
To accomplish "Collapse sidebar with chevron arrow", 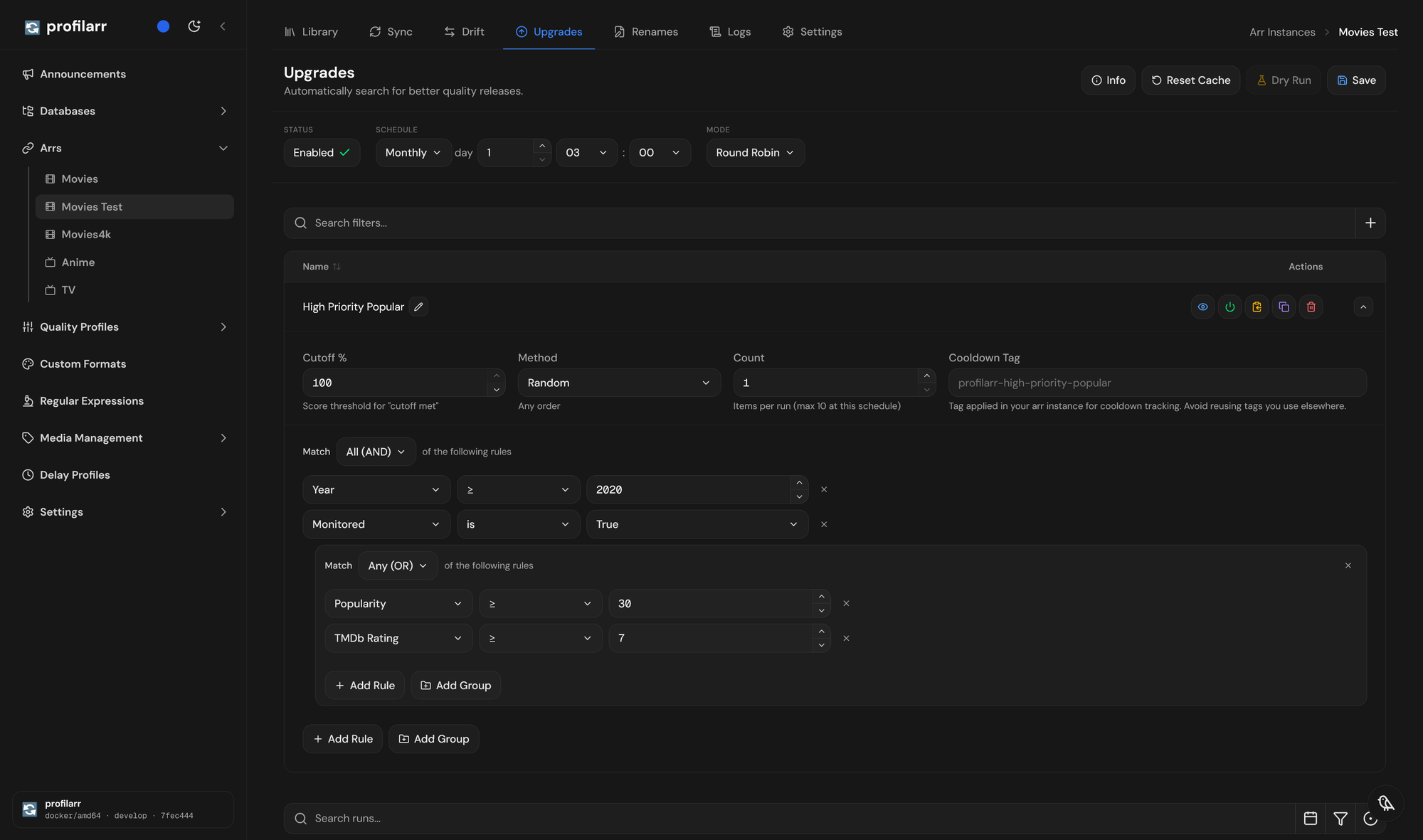I will pos(223,26).
